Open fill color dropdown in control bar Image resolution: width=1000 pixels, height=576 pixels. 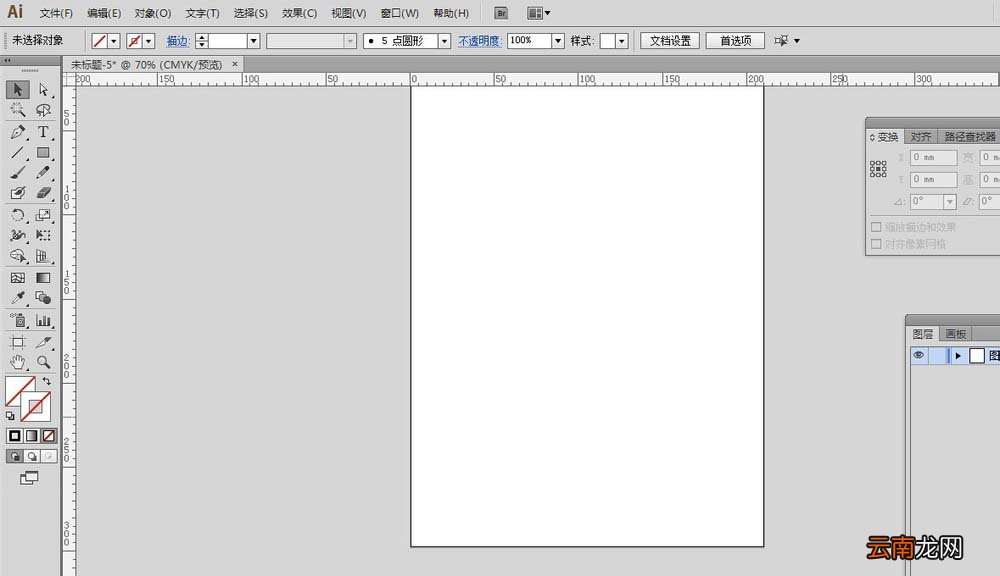pyautogui.click(x=114, y=41)
